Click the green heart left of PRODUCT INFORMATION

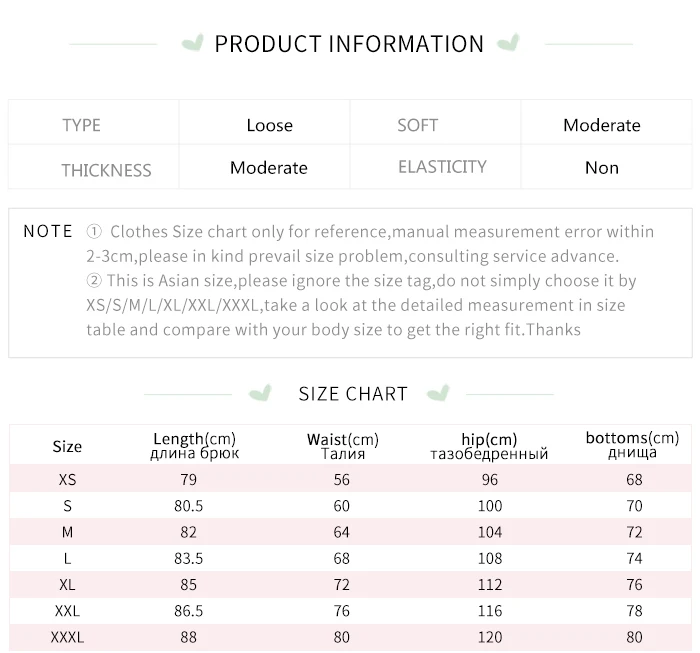pos(193,43)
